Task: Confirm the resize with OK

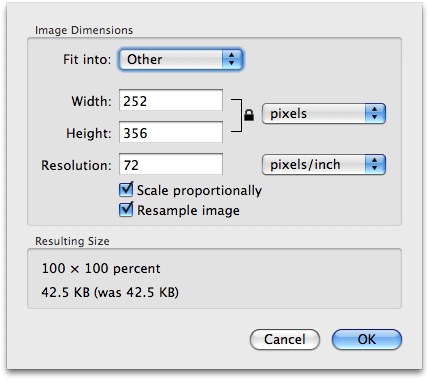Action: click(367, 339)
